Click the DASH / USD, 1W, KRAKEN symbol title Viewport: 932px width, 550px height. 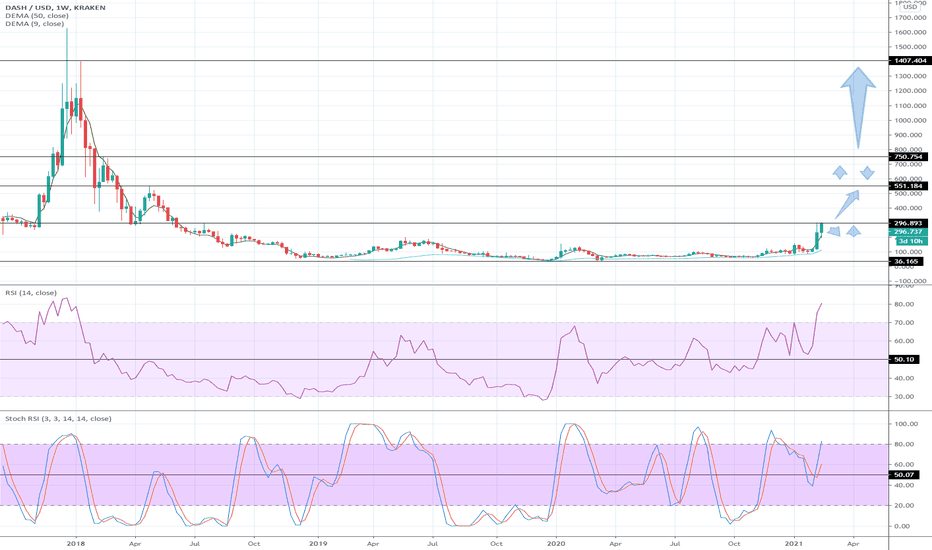55,8
